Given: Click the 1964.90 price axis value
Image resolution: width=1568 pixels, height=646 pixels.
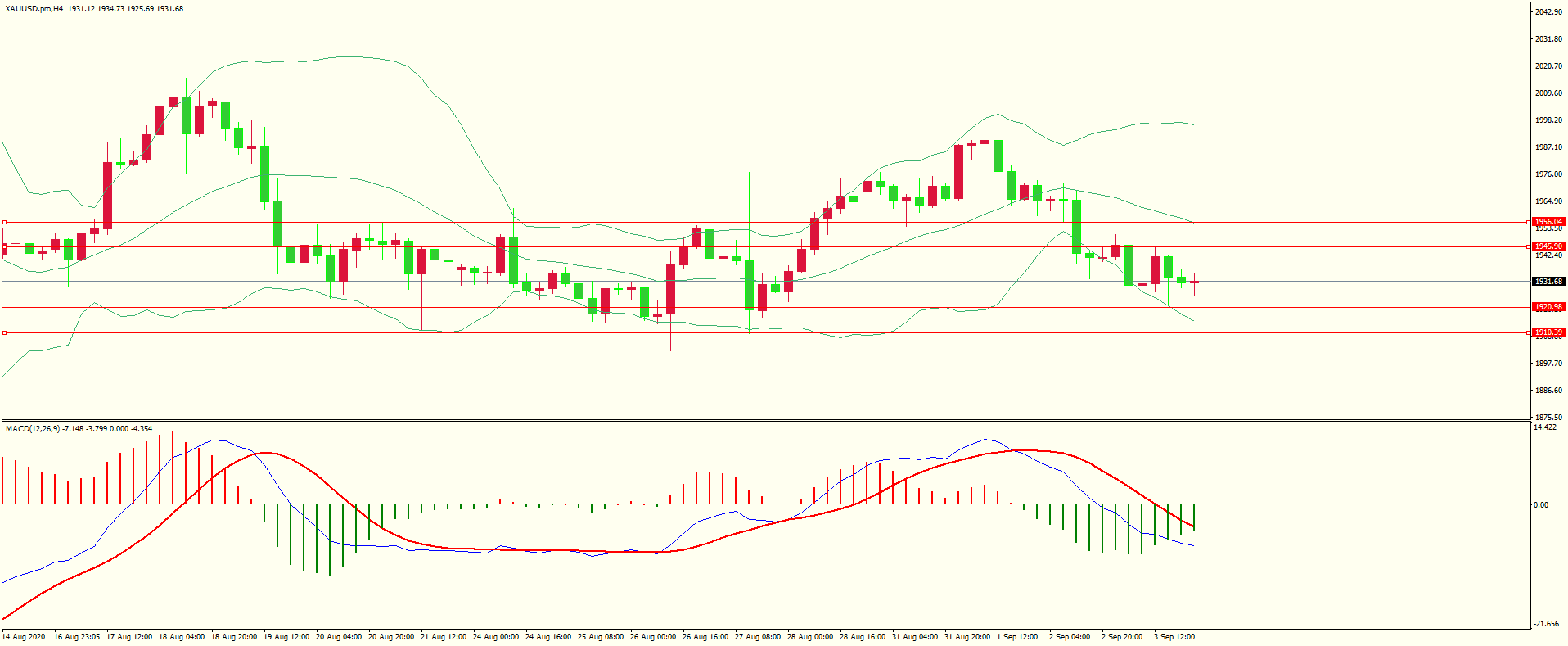Looking at the screenshot, I should (1548, 201).
